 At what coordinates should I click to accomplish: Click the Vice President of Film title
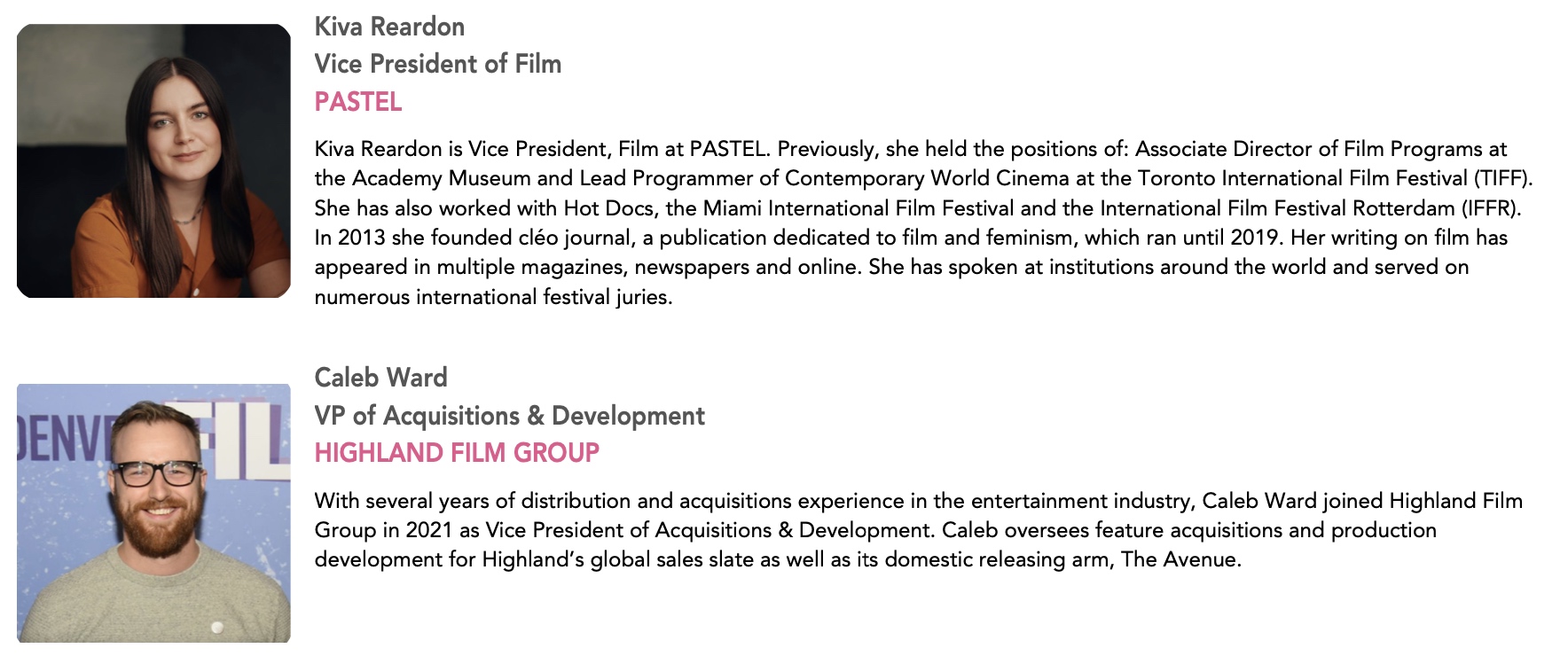tap(438, 64)
